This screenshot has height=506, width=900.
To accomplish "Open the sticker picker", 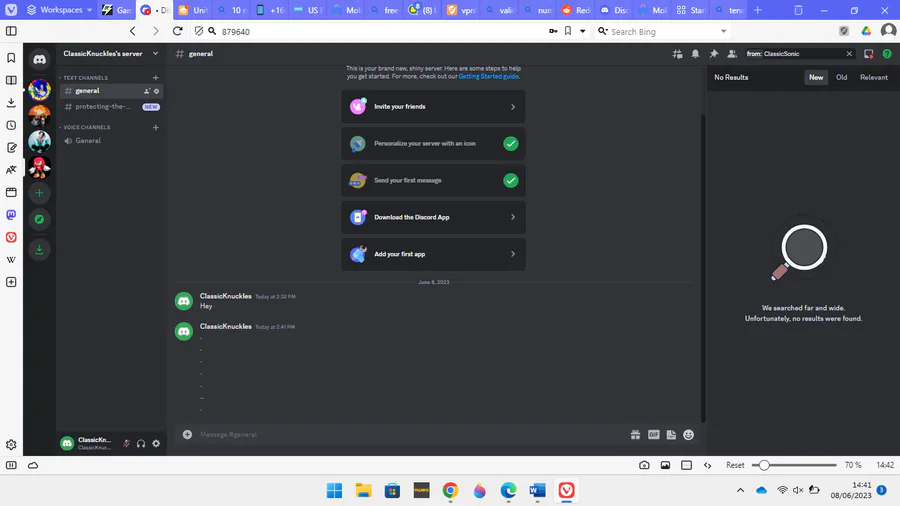I will click(x=671, y=435).
